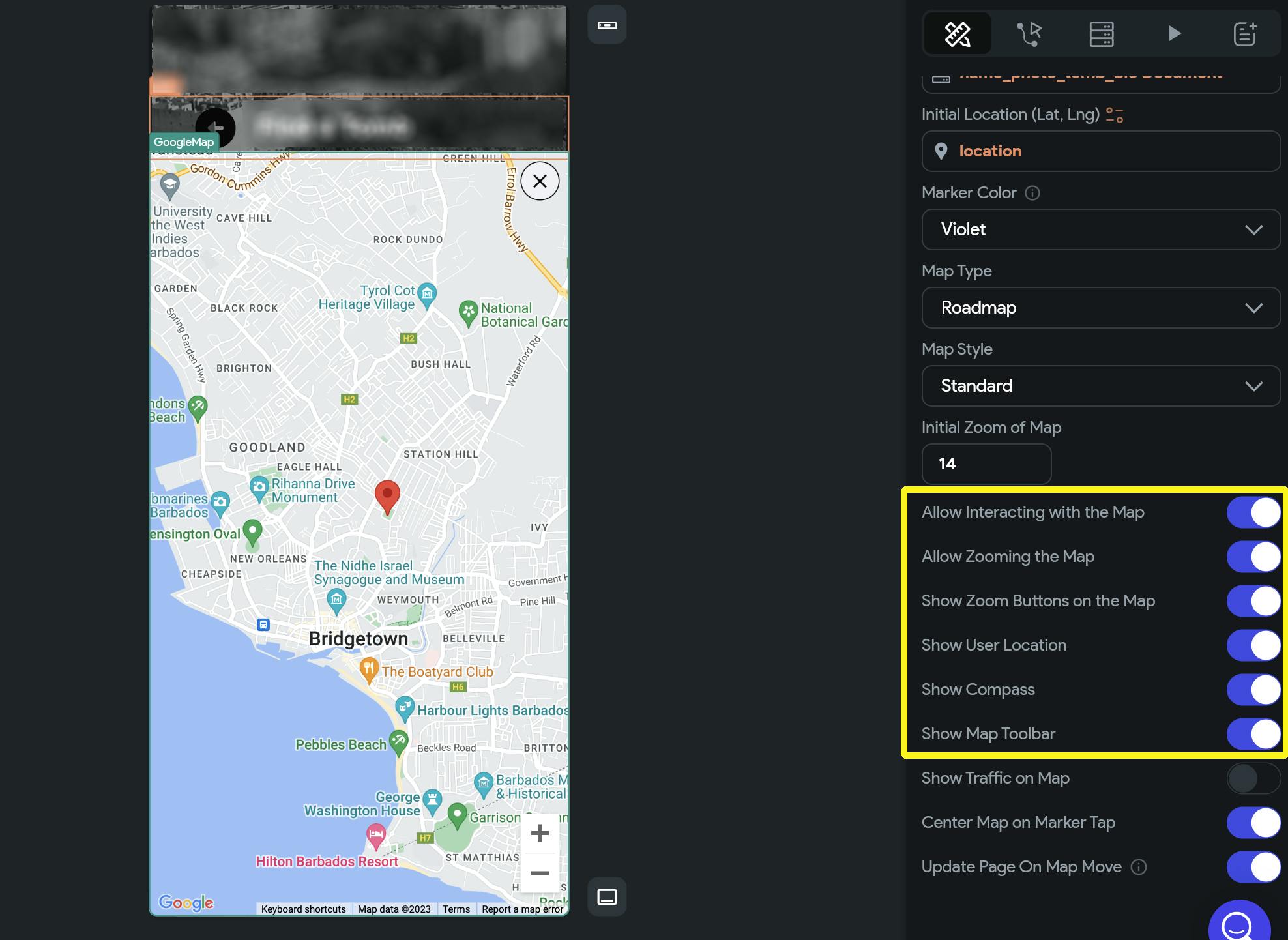Click the Report a map error link
1288x940 pixels.
click(x=522, y=909)
